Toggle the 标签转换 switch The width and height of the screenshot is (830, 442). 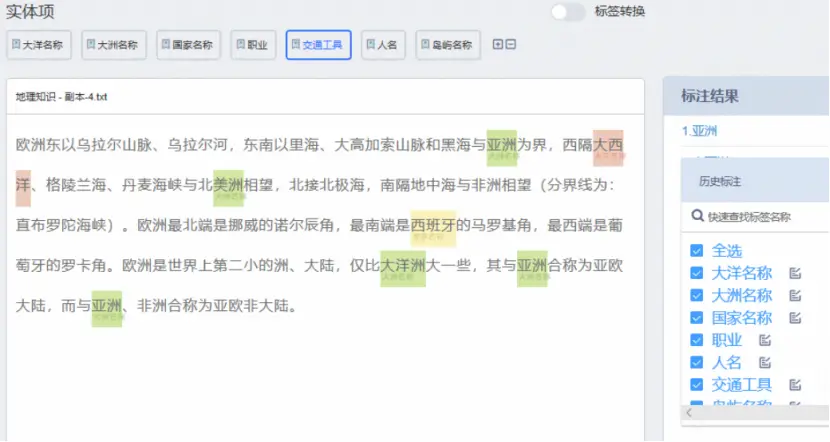[568, 12]
